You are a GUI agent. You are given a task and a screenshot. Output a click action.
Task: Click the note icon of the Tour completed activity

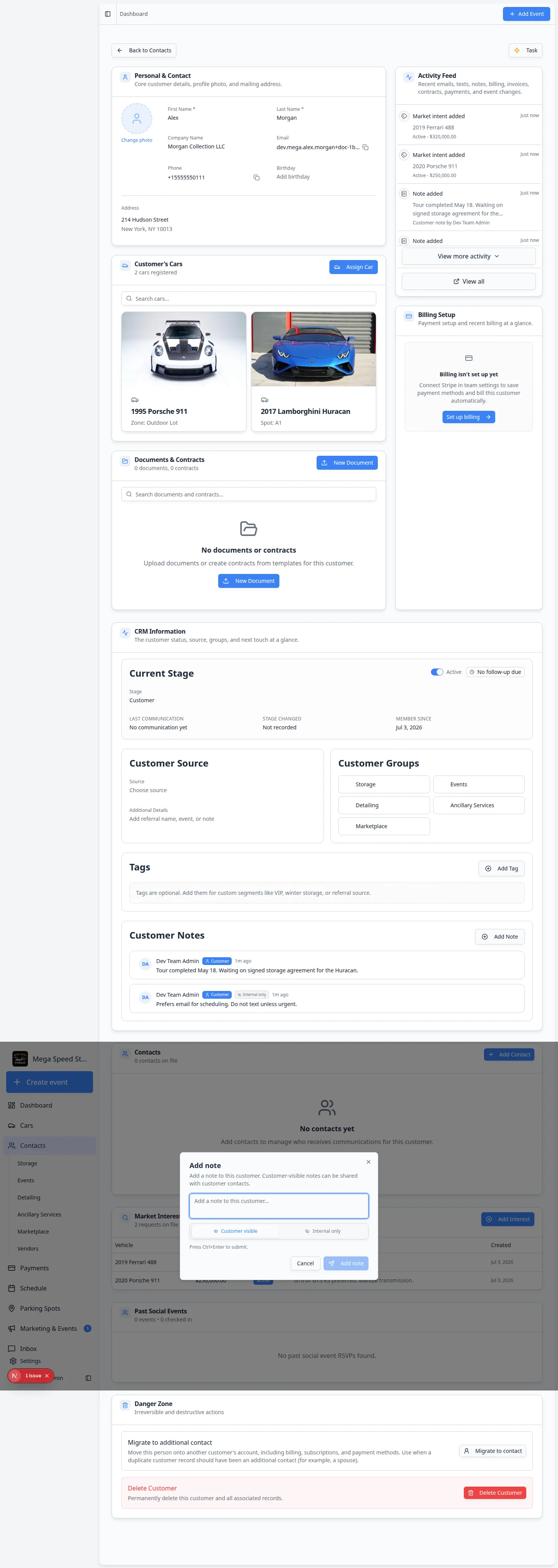[x=404, y=194]
